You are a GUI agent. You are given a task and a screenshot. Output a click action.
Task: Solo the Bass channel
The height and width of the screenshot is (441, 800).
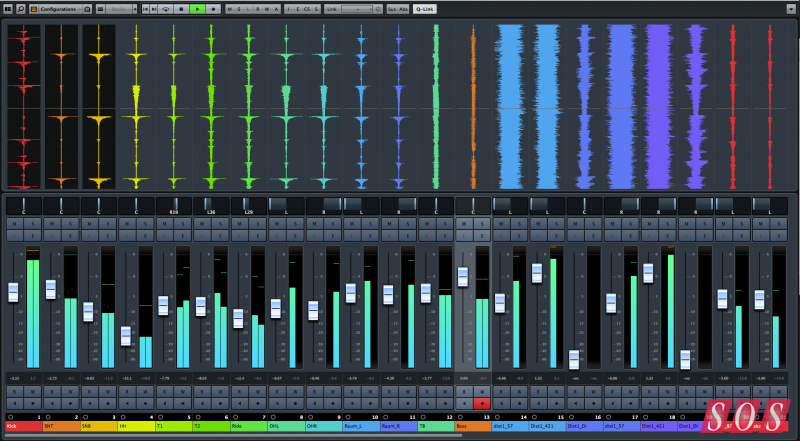[x=482, y=224]
